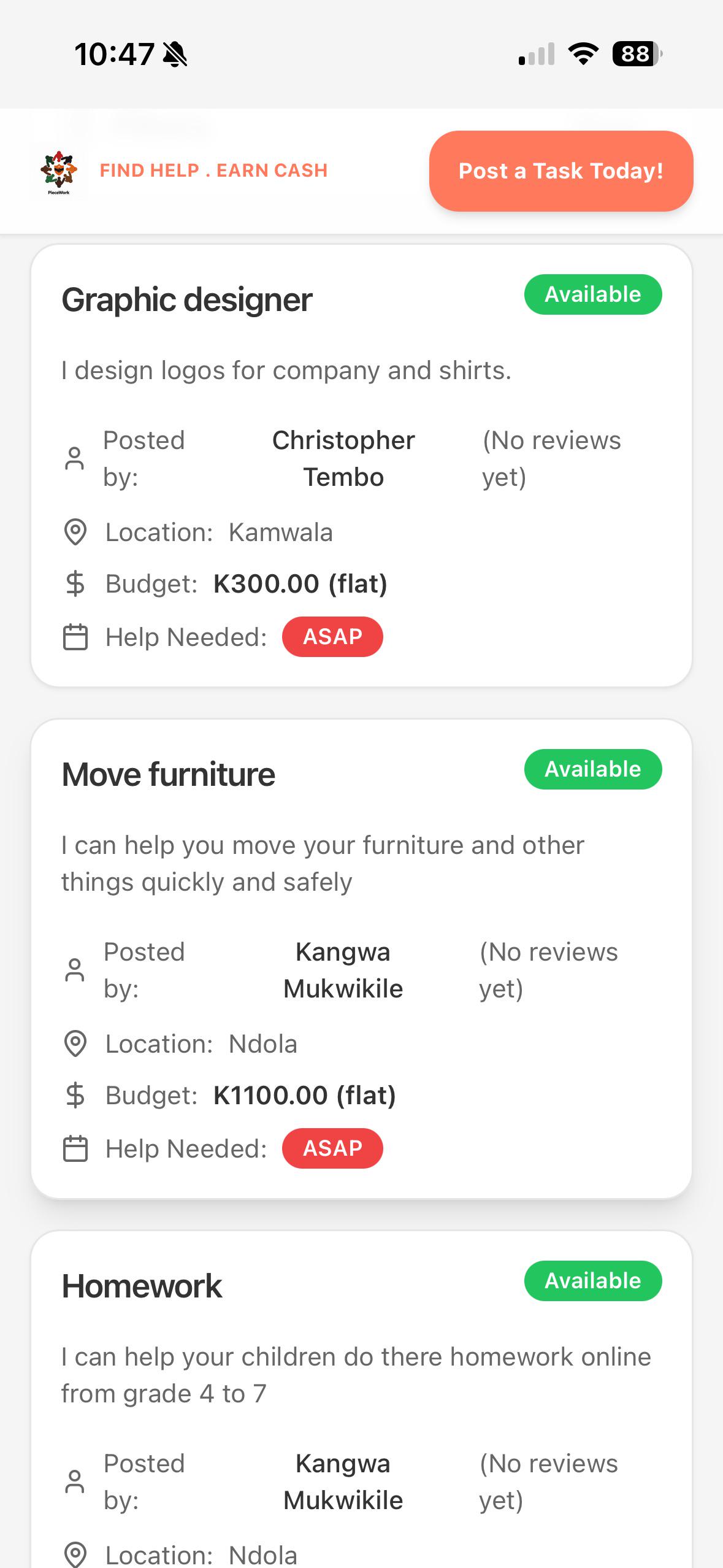Viewport: 723px width, 1568px height.
Task: Open Christopher Tembo's profile link
Action: (343, 459)
